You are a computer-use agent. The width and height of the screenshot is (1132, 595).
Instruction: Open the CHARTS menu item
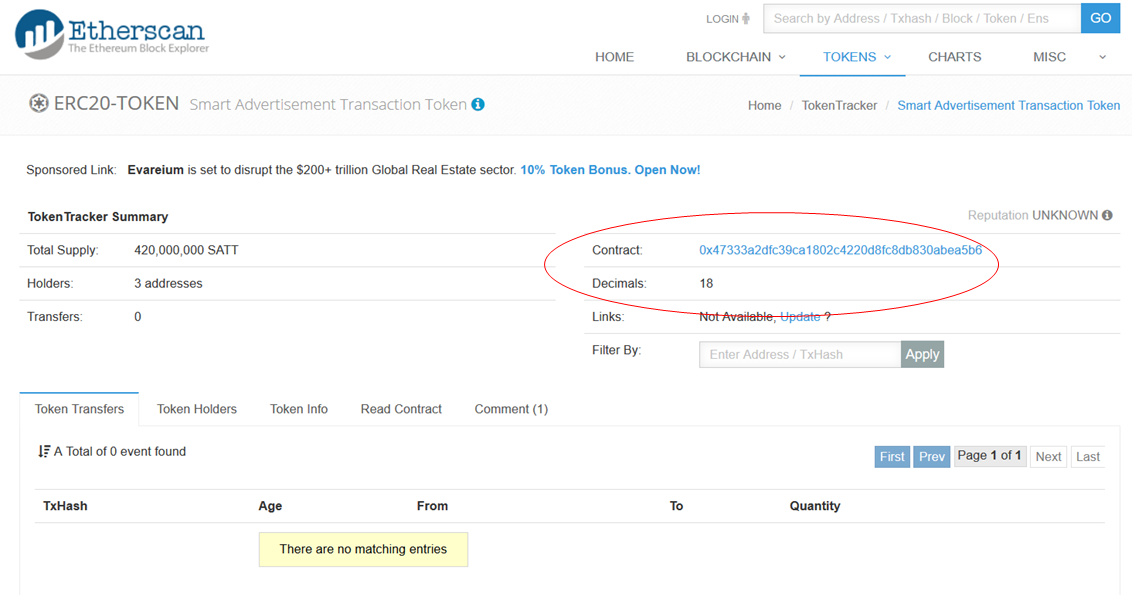click(x=954, y=57)
